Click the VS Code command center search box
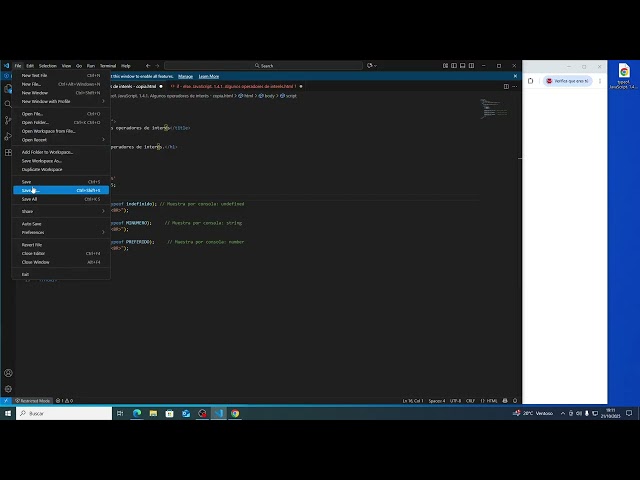Screen dimensions: 640x480 pos(263,65)
